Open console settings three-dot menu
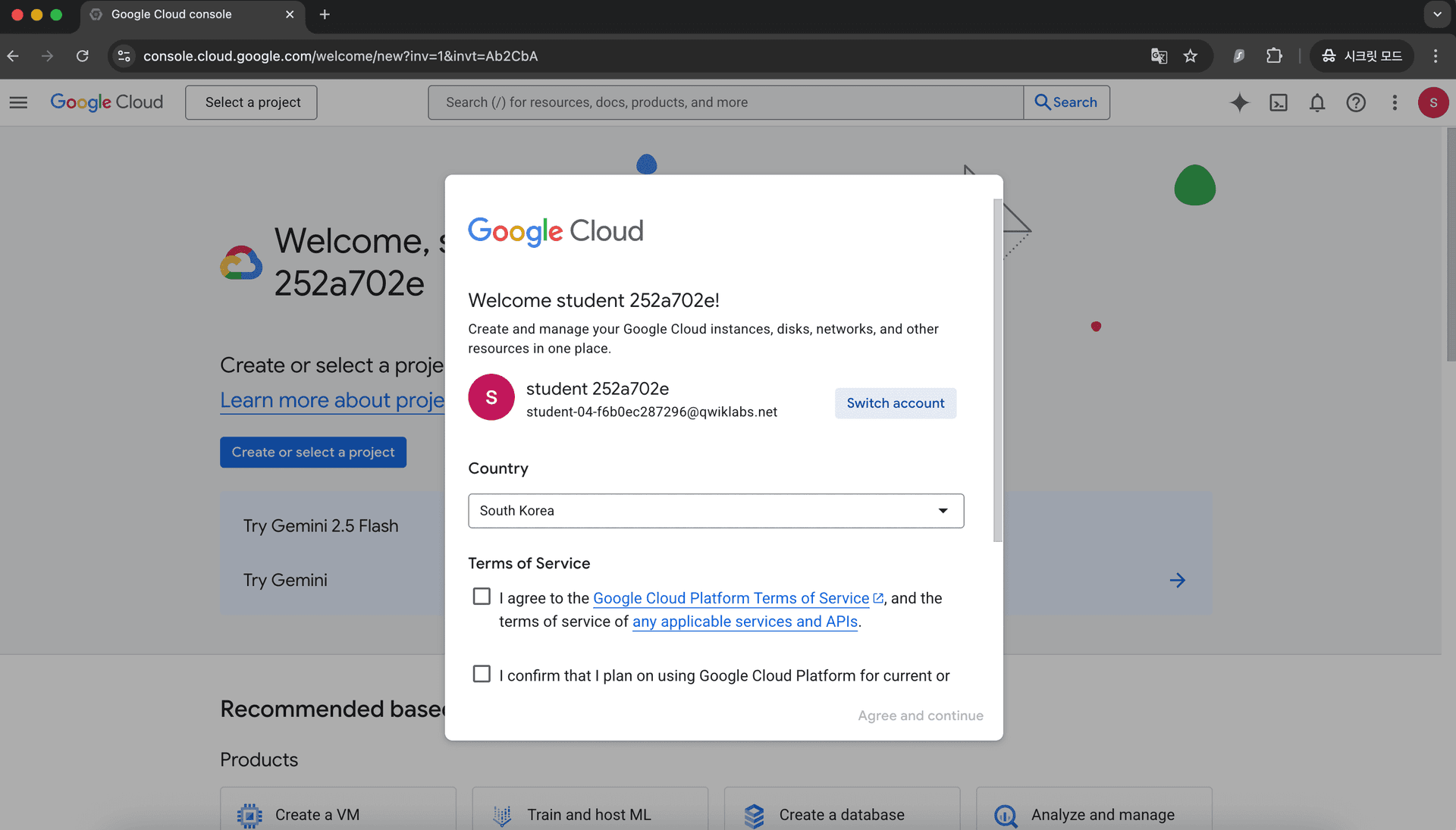This screenshot has width=1456, height=830. 1395,102
